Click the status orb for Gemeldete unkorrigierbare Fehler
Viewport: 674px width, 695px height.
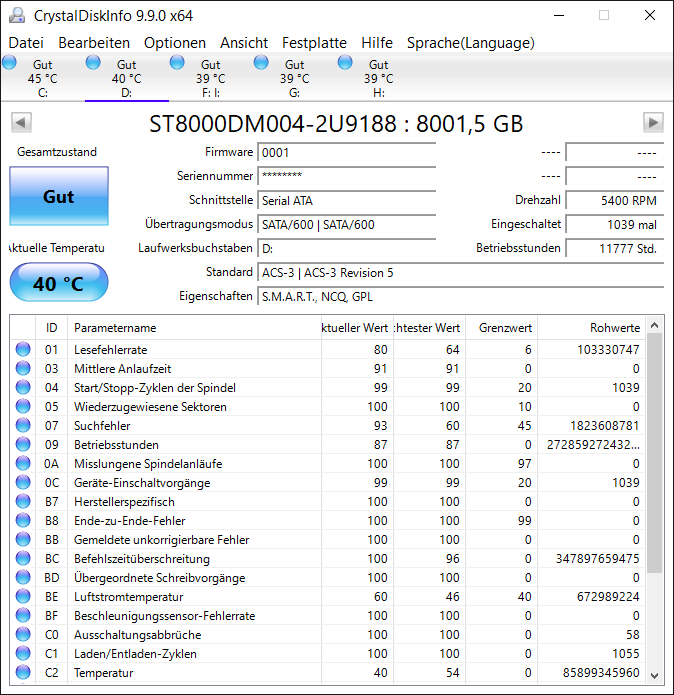(23, 539)
